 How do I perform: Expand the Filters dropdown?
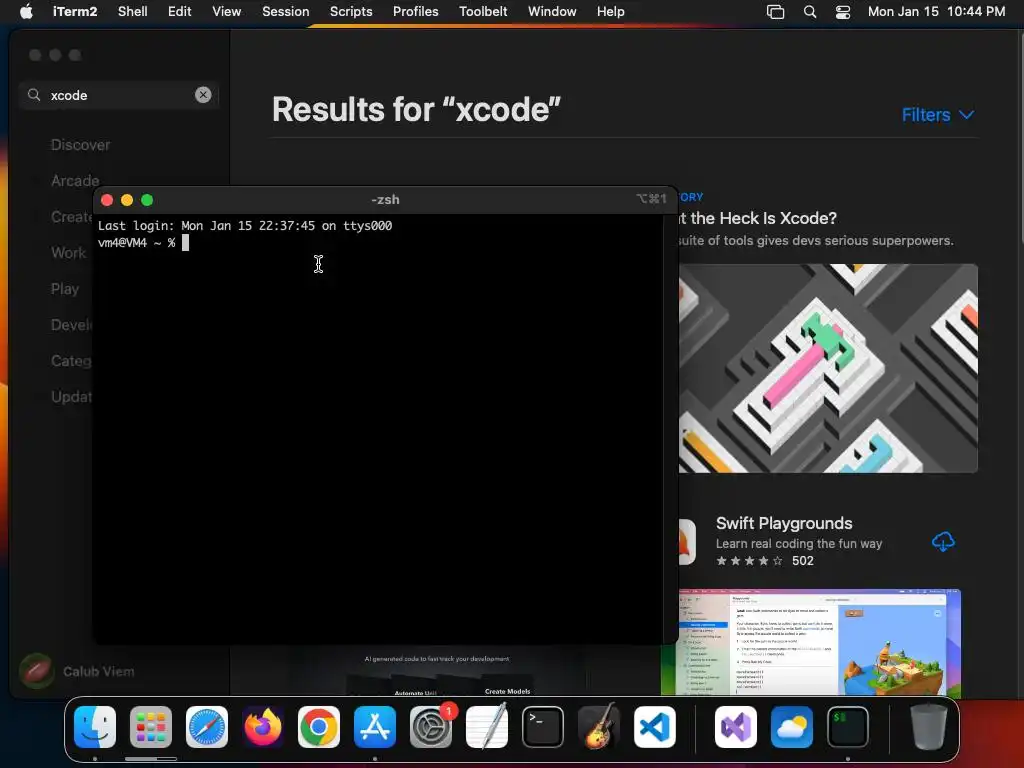[938, 115]
